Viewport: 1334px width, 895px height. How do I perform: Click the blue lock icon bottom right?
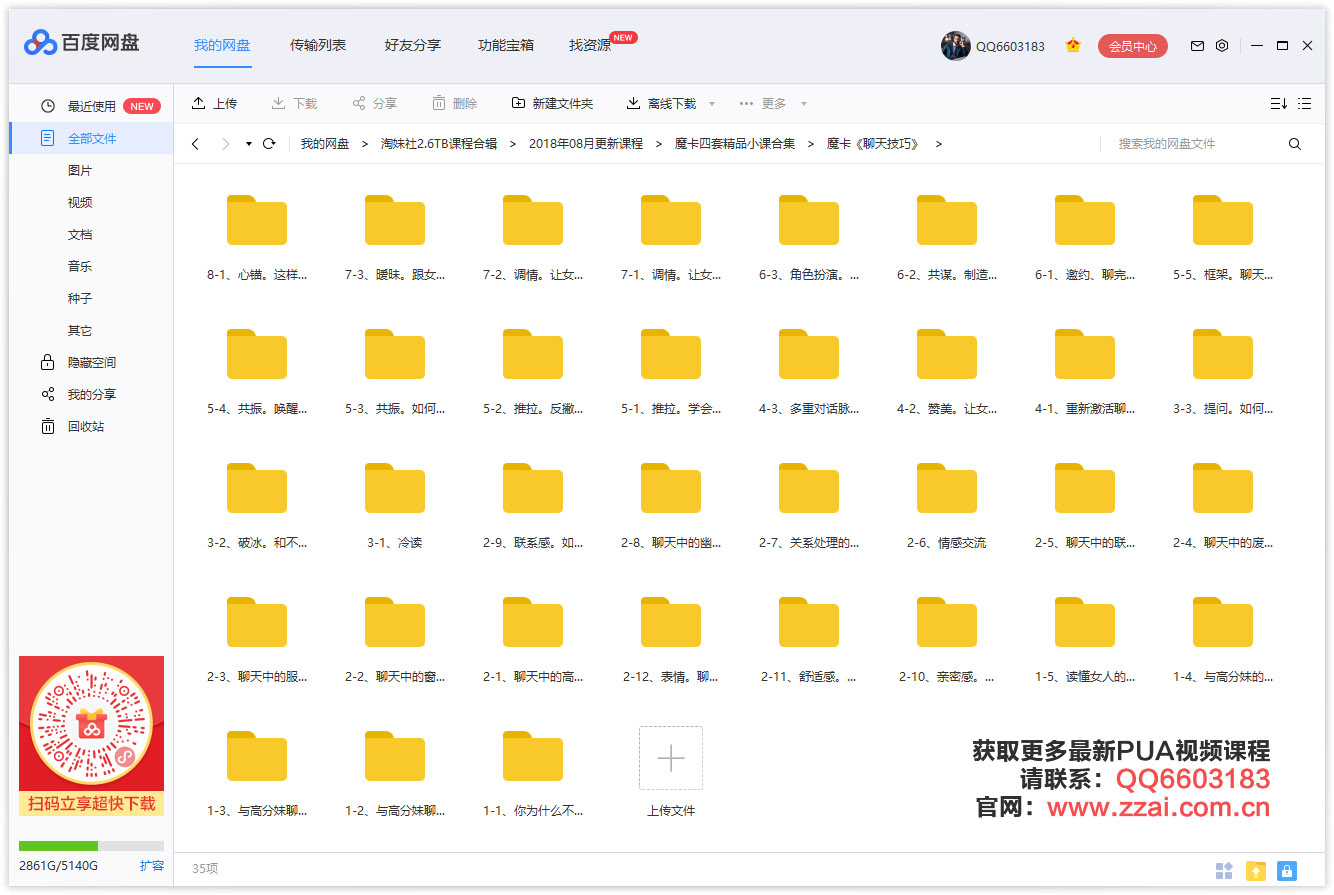[1287, 871]
